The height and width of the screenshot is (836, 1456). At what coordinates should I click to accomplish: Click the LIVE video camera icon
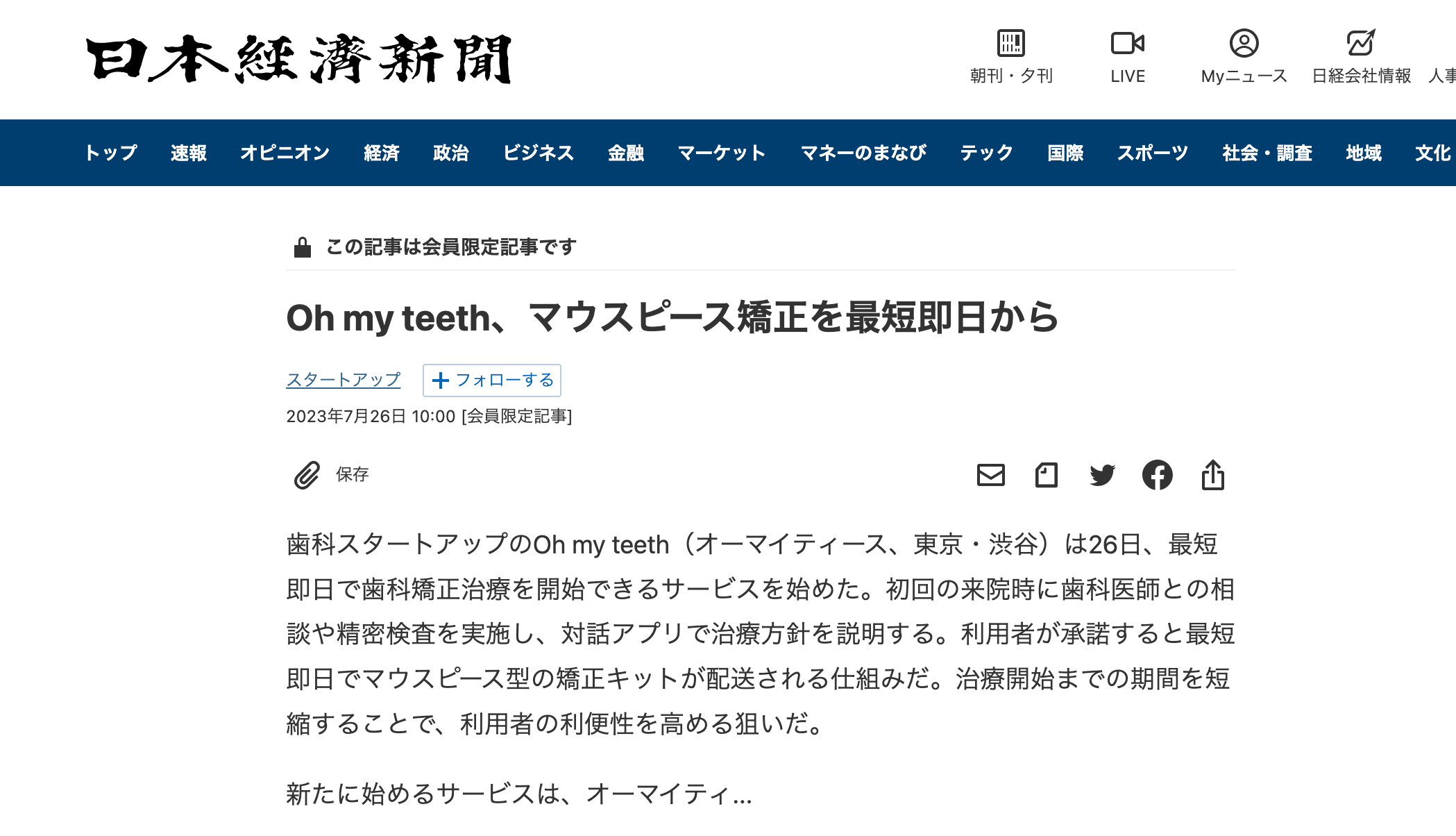[x=1128, y=43]
